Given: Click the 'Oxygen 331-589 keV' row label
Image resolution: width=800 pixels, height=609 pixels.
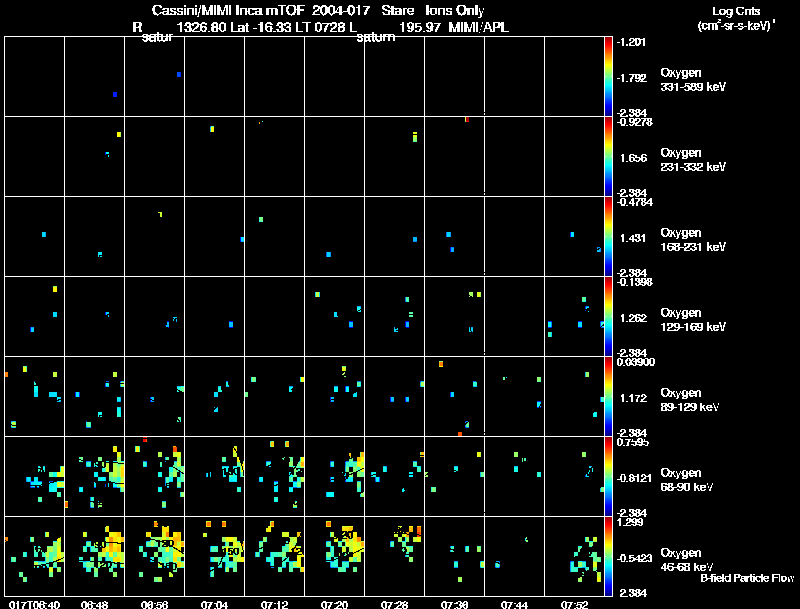Looking at the screenshot, I should click(x=693, y=80).
